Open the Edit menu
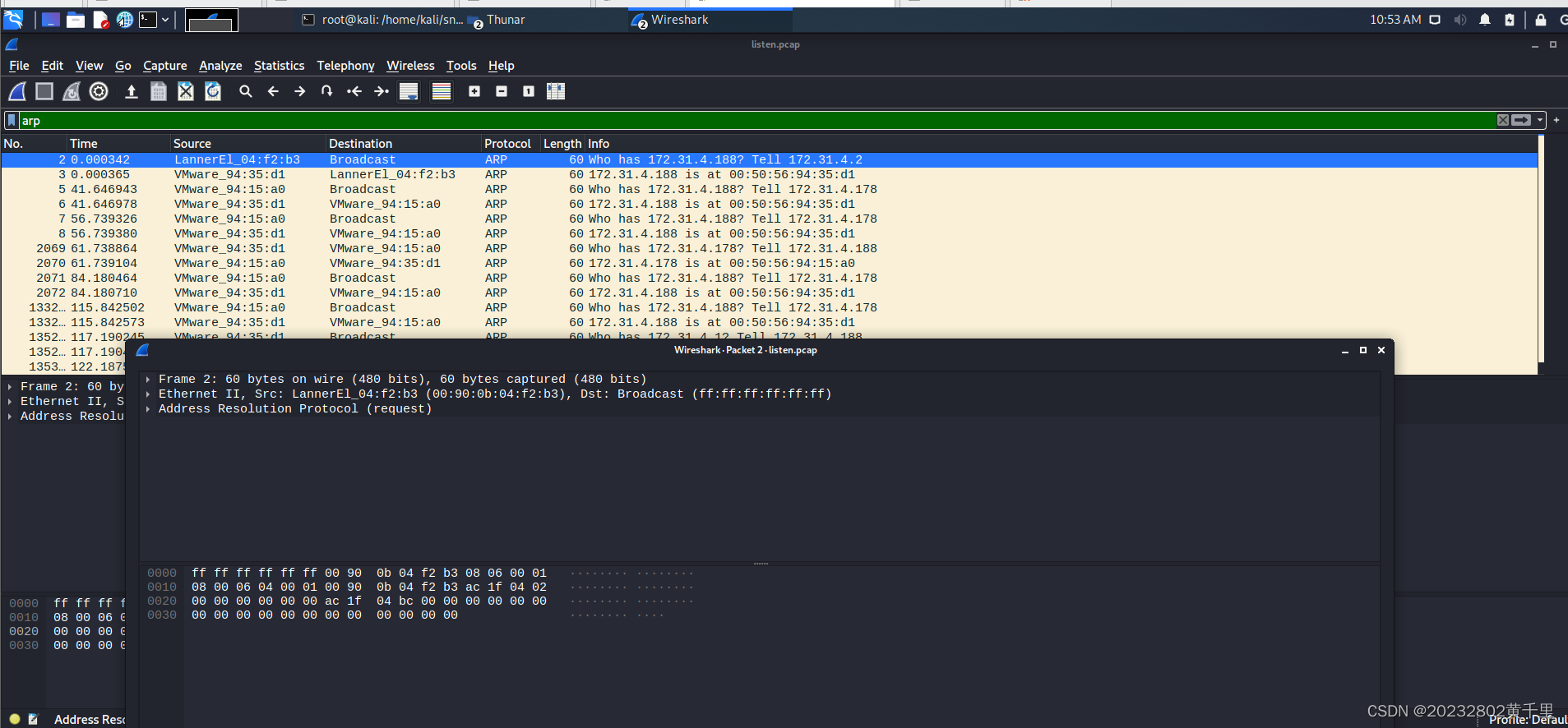The width and height of the screenshot is (1568, 728). click(x=53, y=66)
